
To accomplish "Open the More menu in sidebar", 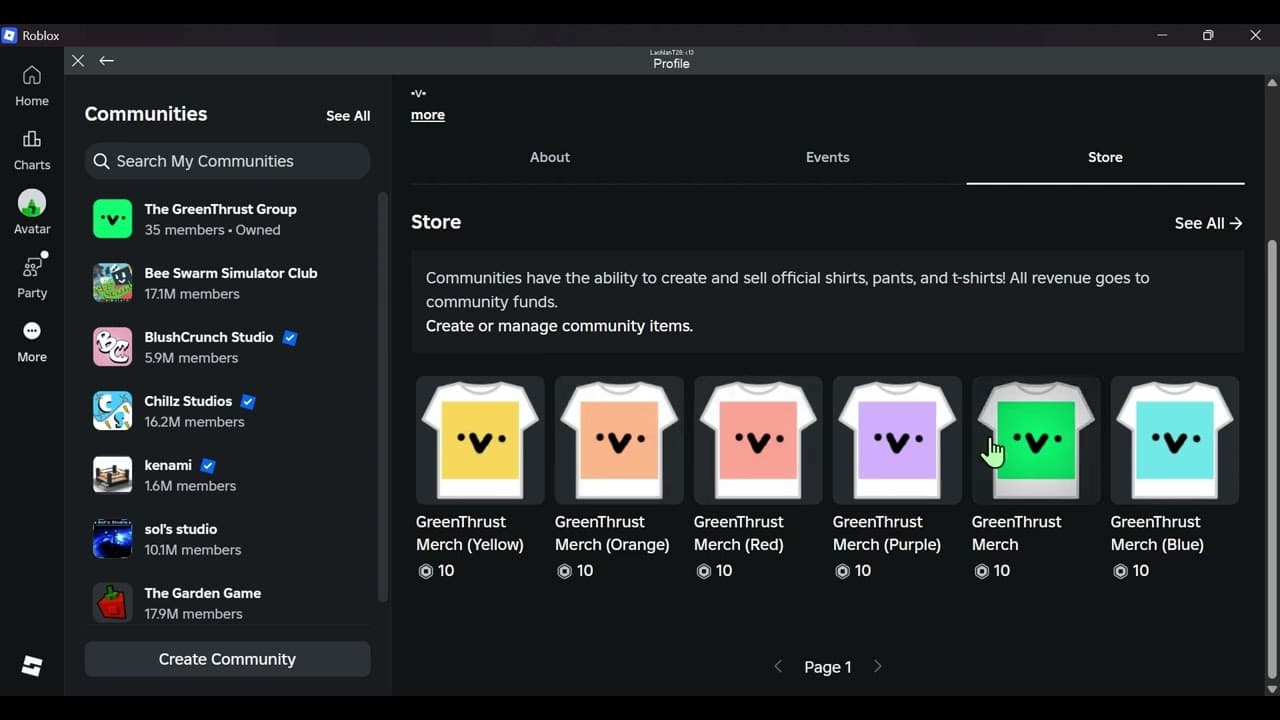I will coord(32,341).
